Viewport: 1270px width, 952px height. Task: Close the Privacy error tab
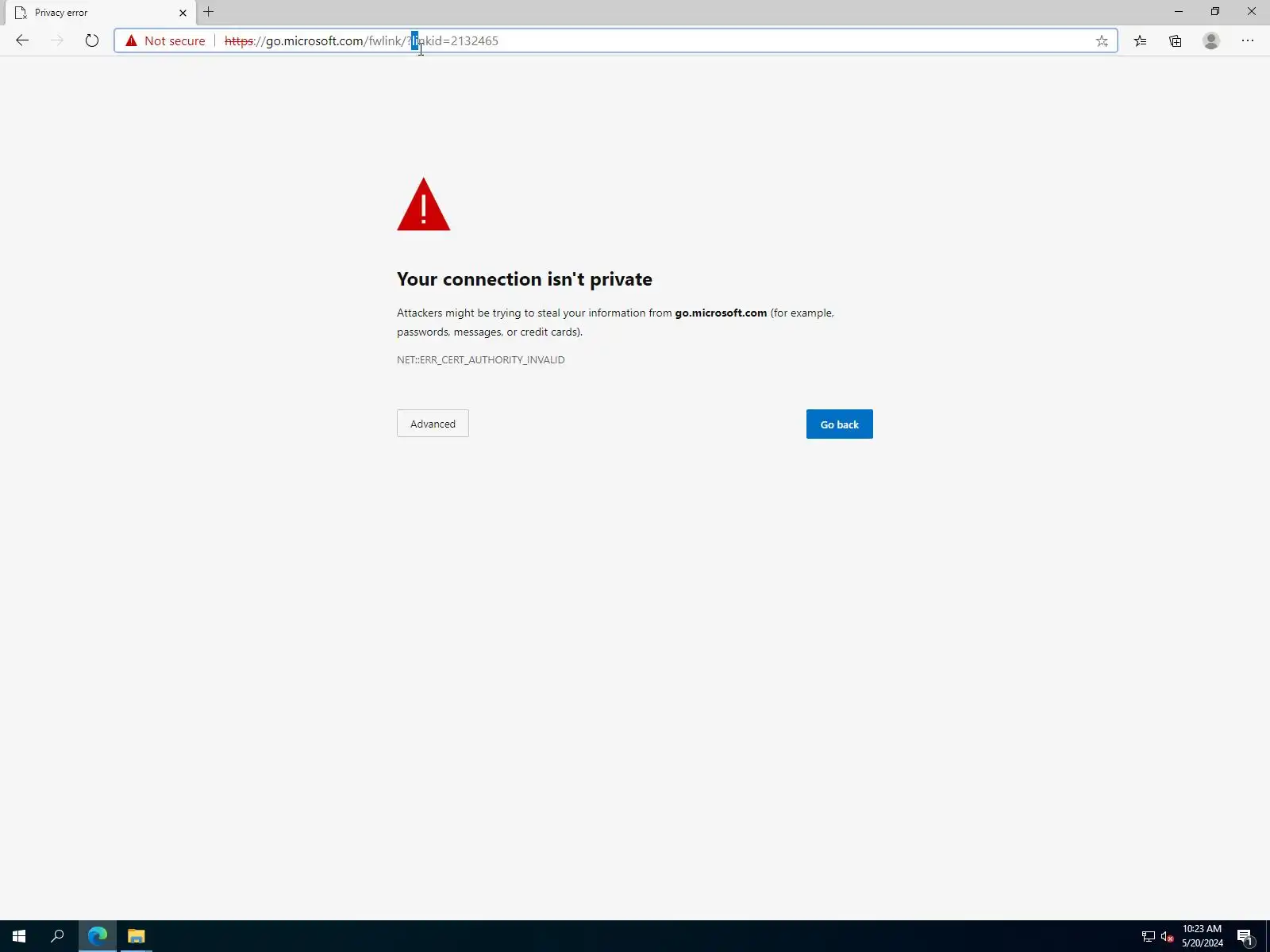(183, 13)
